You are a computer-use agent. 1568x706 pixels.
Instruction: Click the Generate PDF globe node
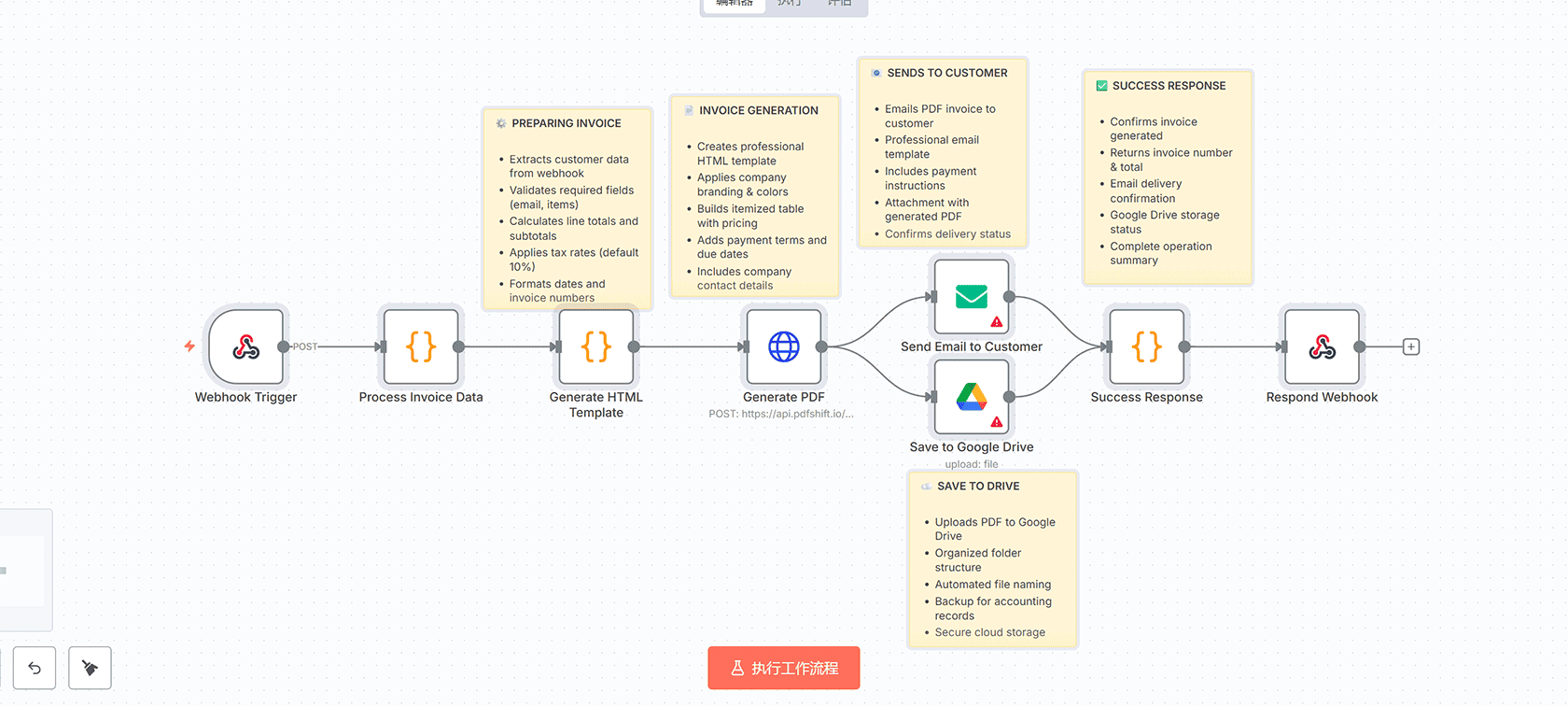783,347
